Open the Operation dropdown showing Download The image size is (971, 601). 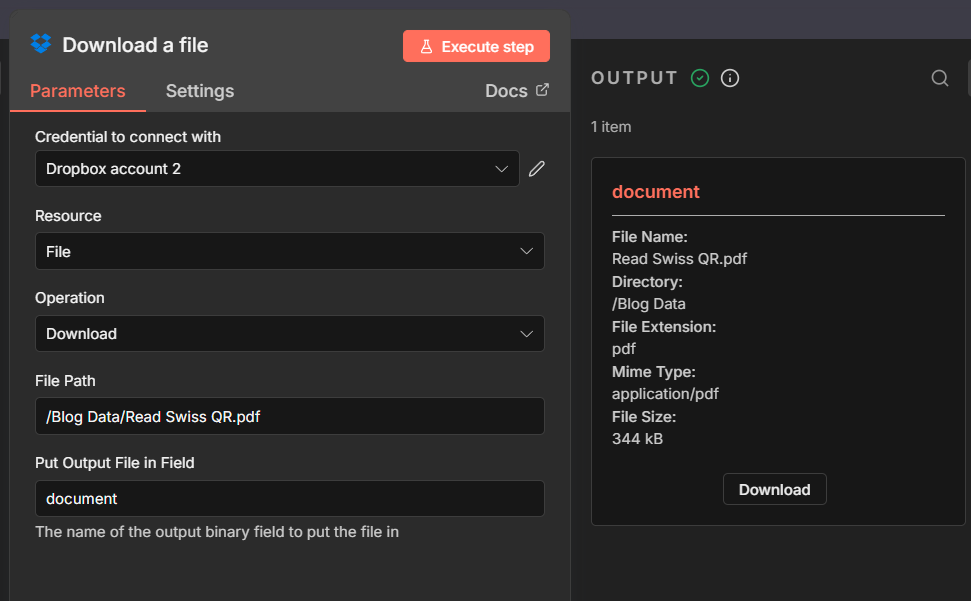pos(289,333)
